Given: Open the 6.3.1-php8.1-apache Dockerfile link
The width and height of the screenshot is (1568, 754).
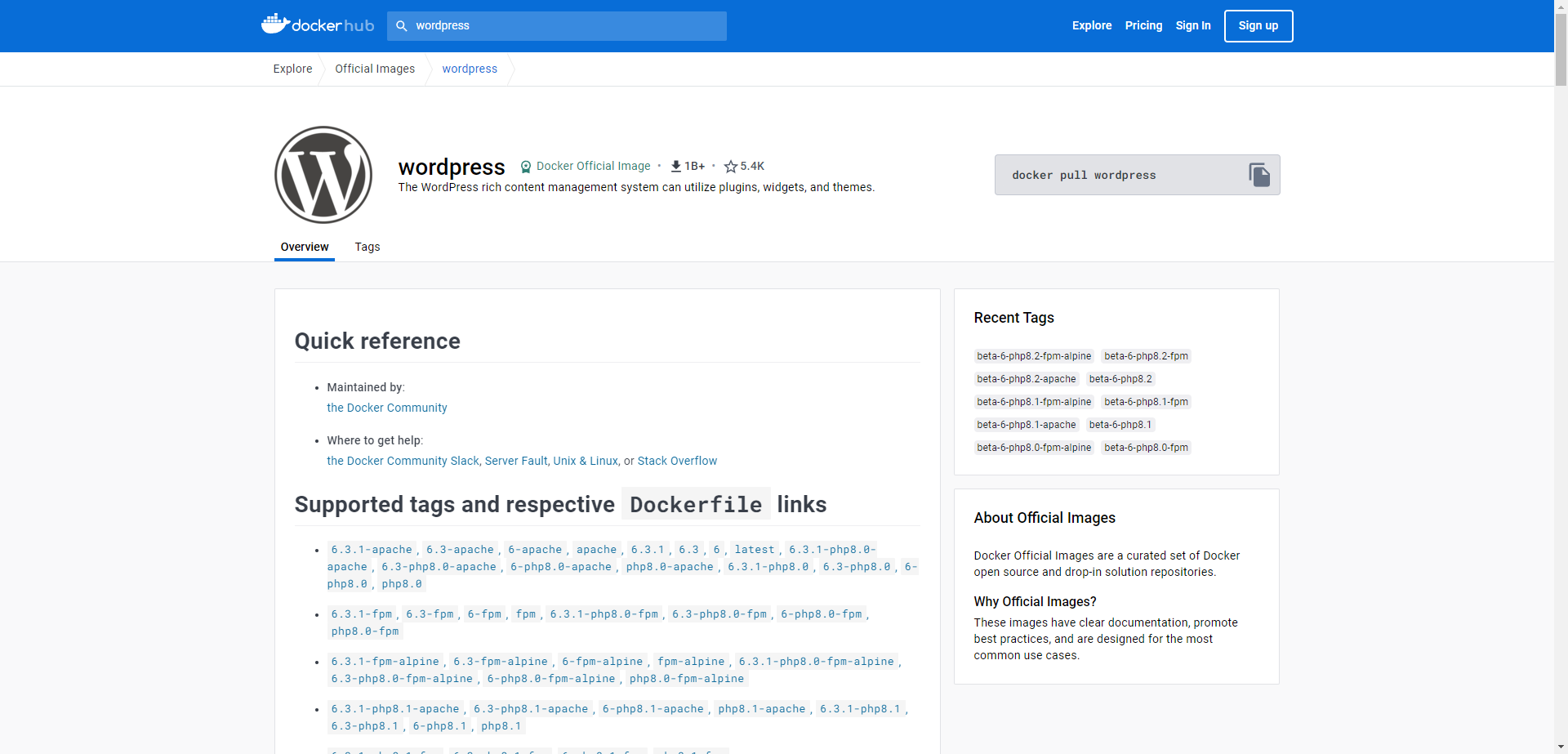Looking at the screenshot, I should [x=395, y=709].
